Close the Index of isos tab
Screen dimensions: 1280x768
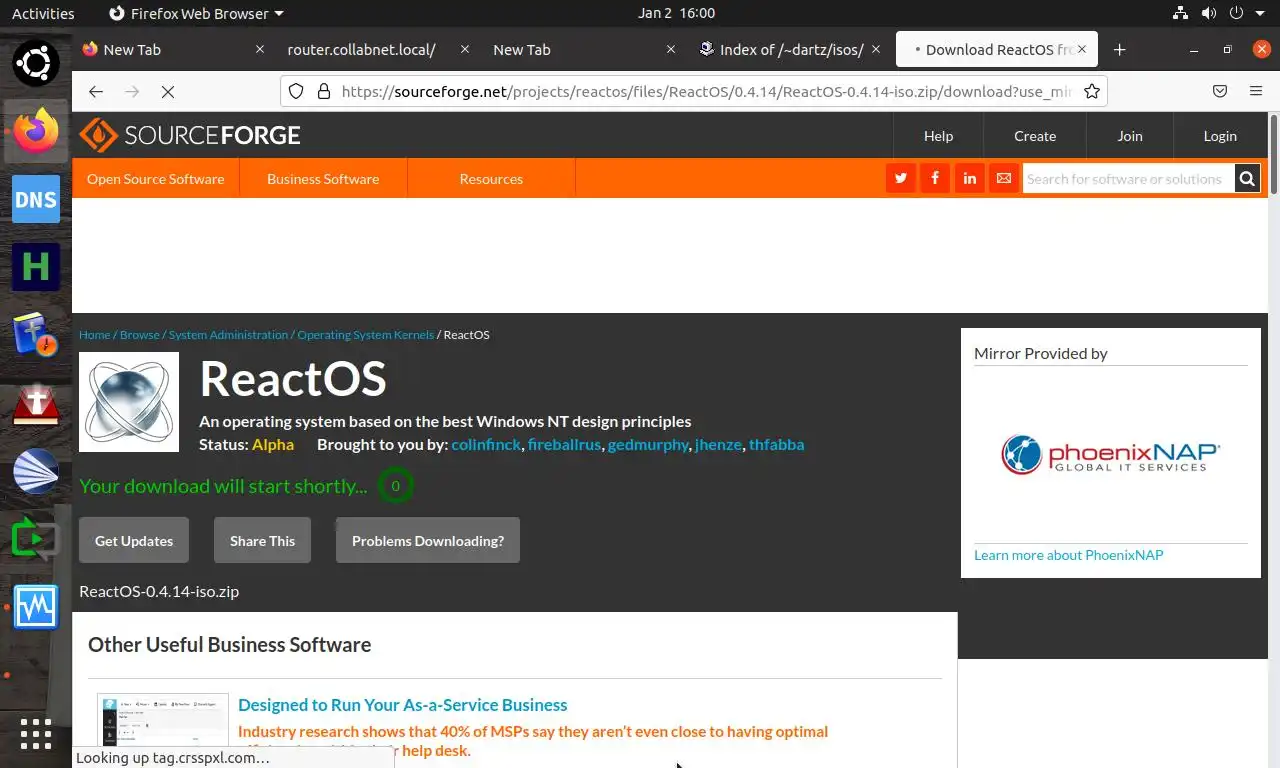[876, 49]
